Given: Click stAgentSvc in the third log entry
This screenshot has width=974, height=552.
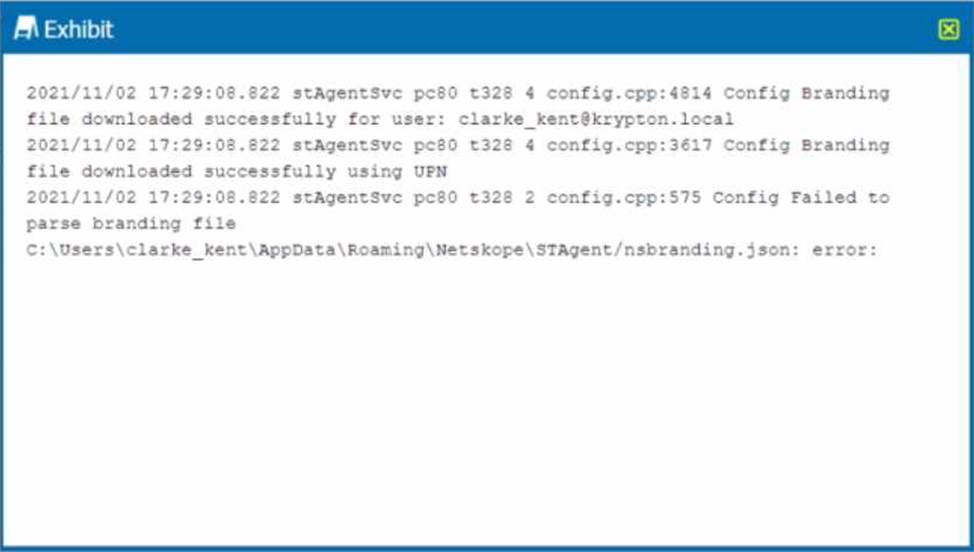Looking at the screenshot, I should pyautogui.click(x=347, y=197).
